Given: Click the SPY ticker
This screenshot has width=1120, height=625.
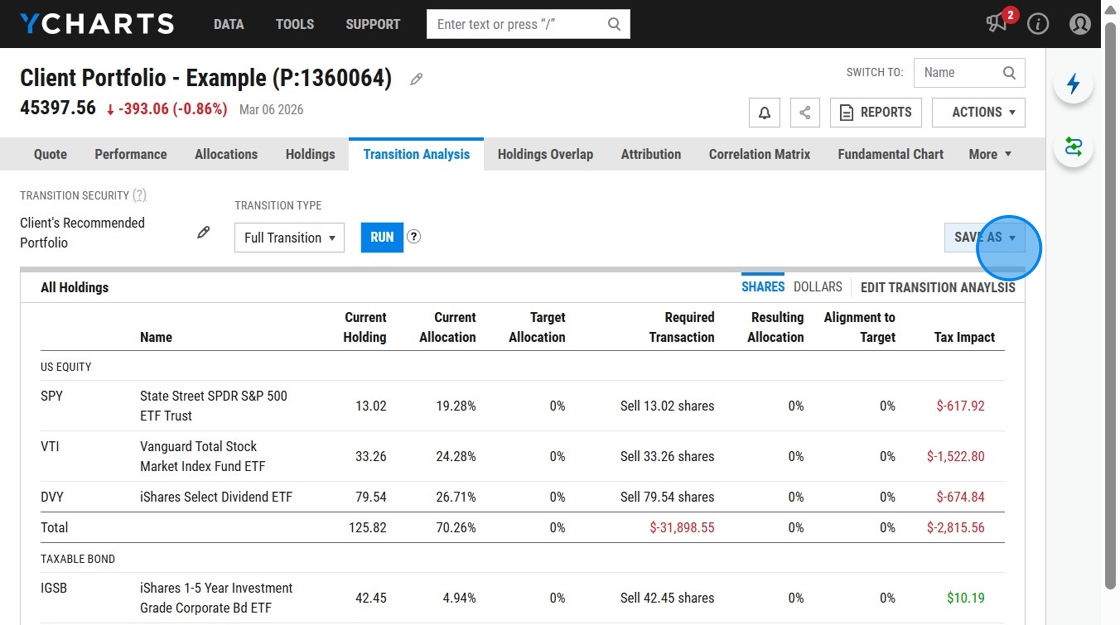Looking at the screenshot, I should [x=51, y=396].
